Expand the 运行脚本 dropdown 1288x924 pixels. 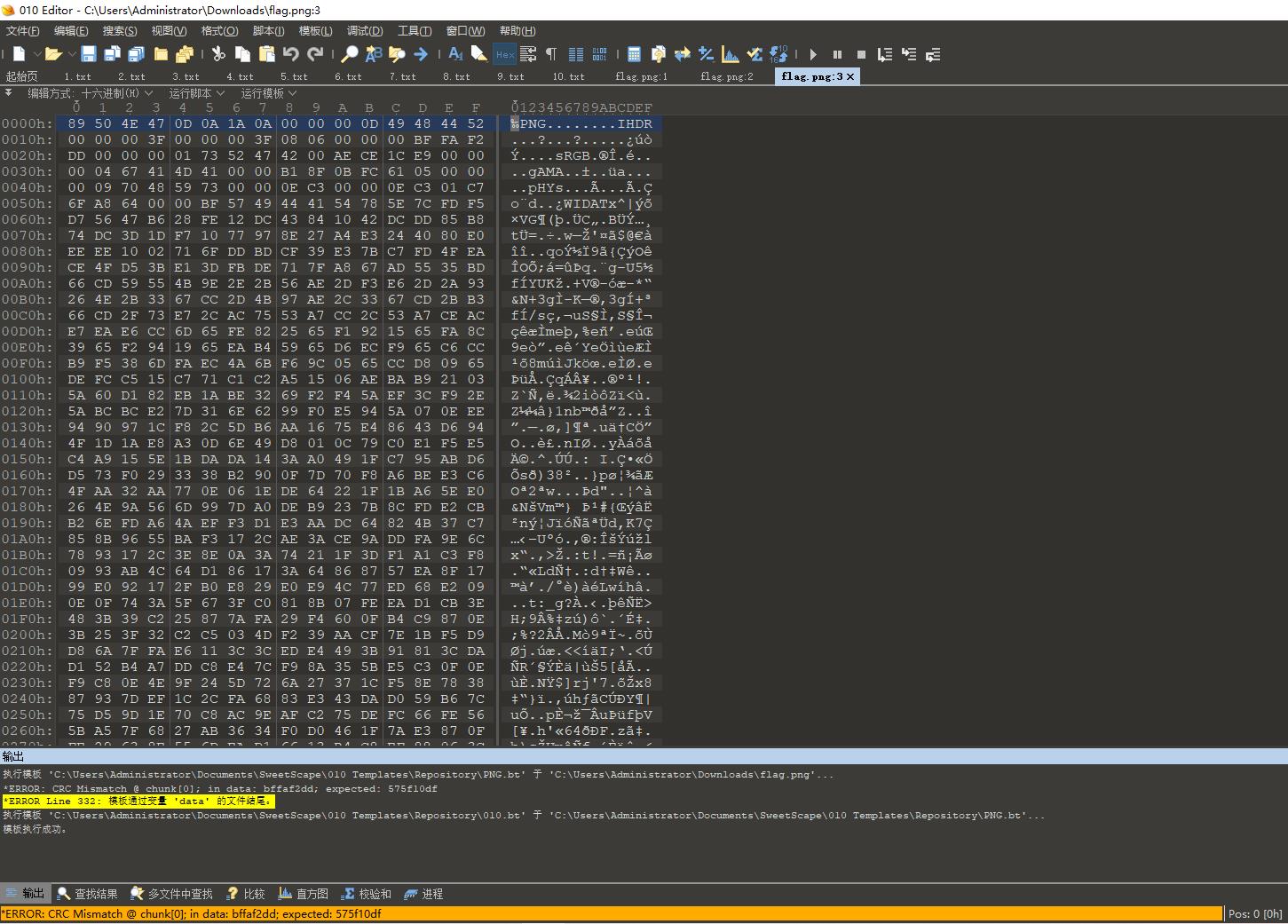click(196, 92)
